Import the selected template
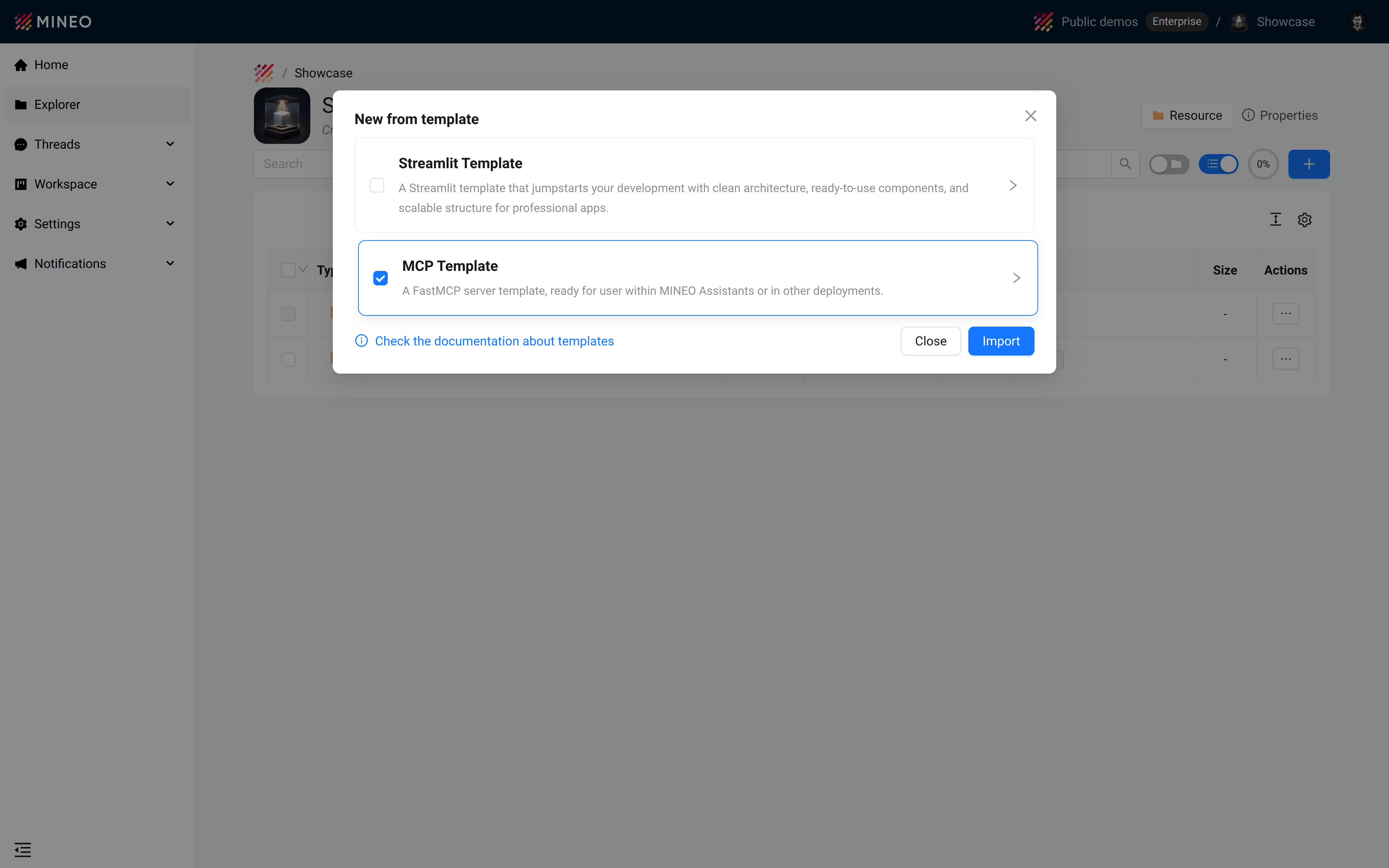 pos(1001,341)
